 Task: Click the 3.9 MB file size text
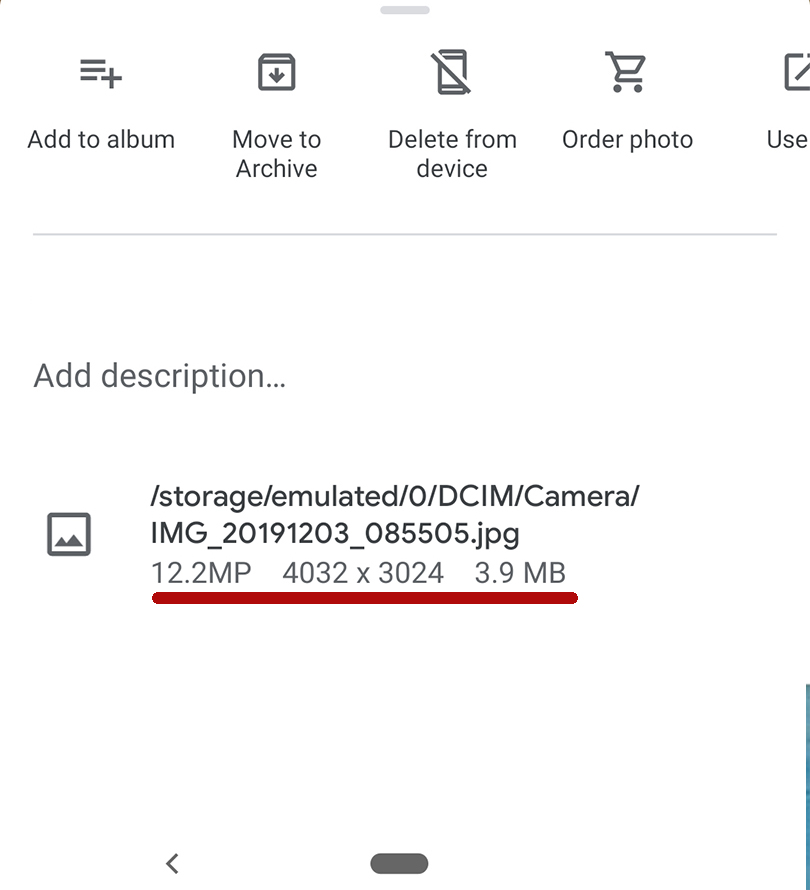coord(520,573)
